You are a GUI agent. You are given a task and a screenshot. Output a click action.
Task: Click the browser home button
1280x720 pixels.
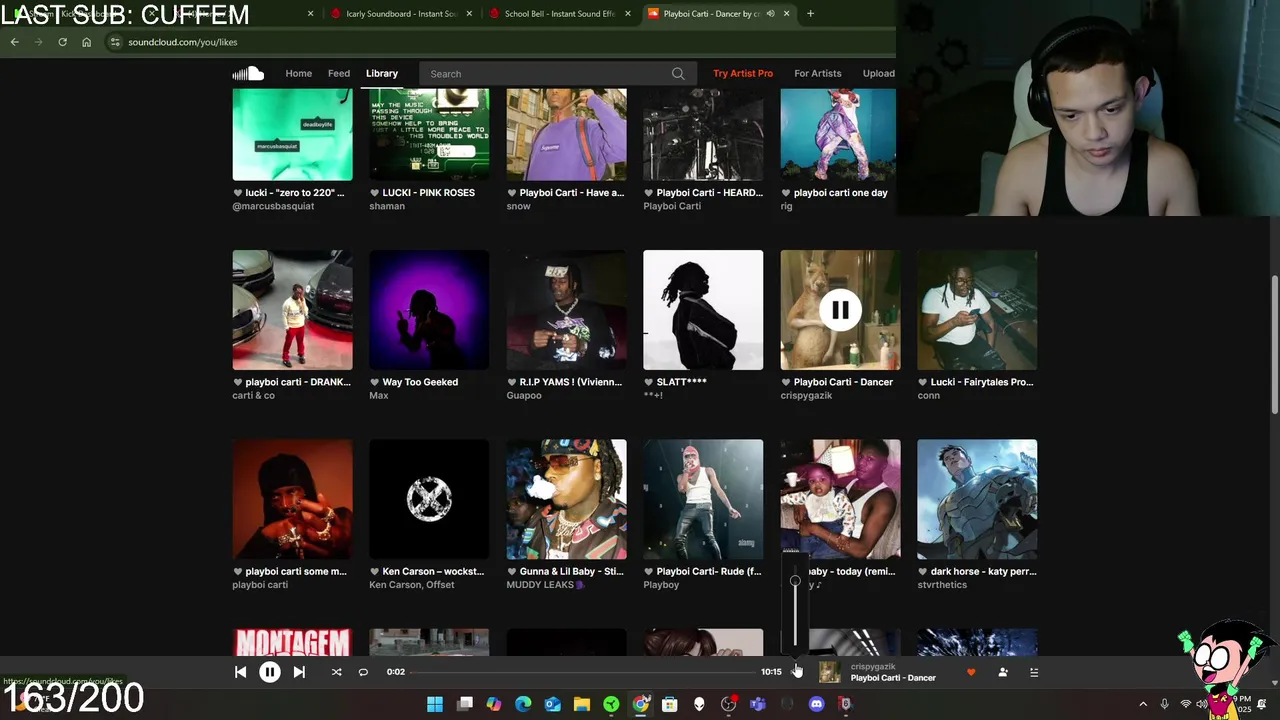(x=86, y=42)
